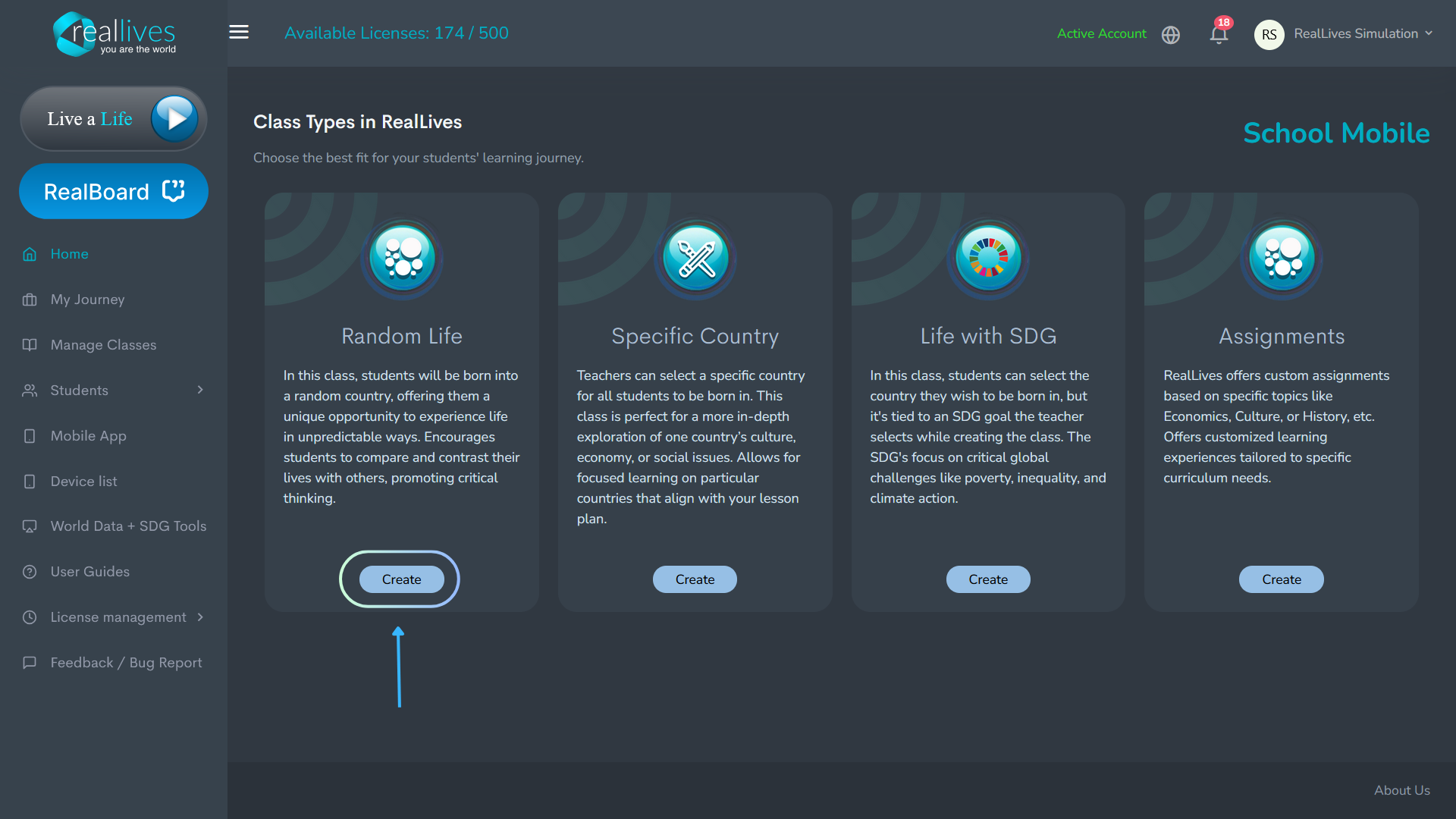Open the RealLives Simulation account dropdown
1456x819 pixels.
(x=1363, y=33)
